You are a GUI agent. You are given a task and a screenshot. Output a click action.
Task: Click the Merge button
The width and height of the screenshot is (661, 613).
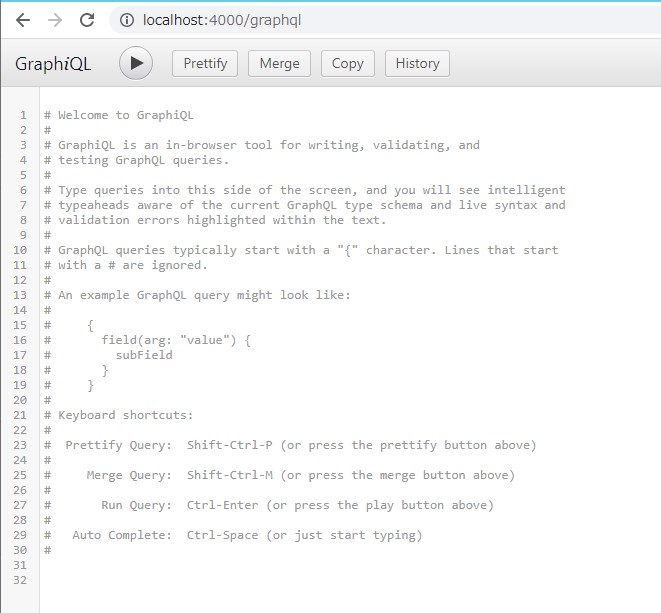click(x=279, y=64)
